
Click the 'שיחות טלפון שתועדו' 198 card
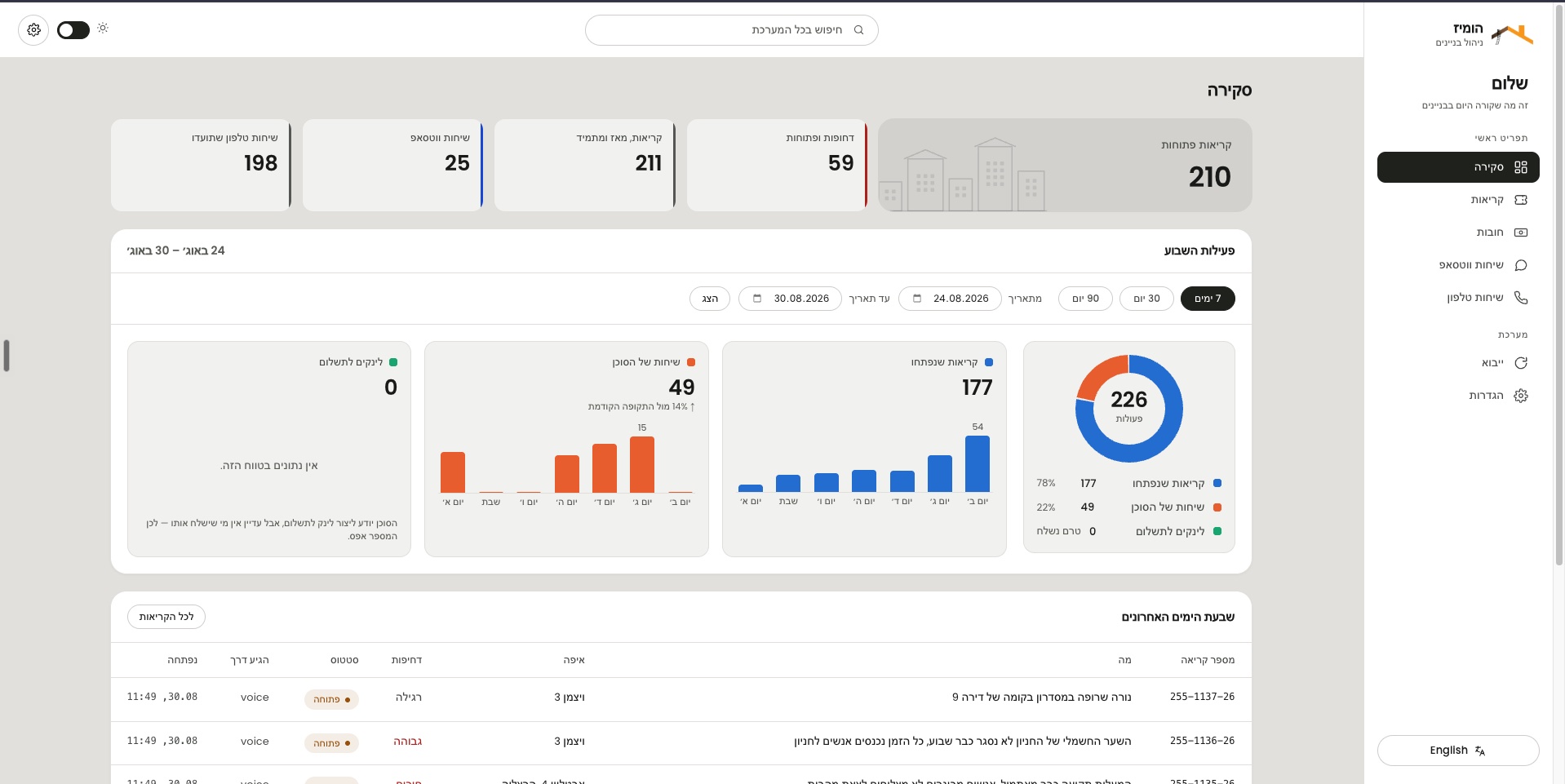pos(201,166)
